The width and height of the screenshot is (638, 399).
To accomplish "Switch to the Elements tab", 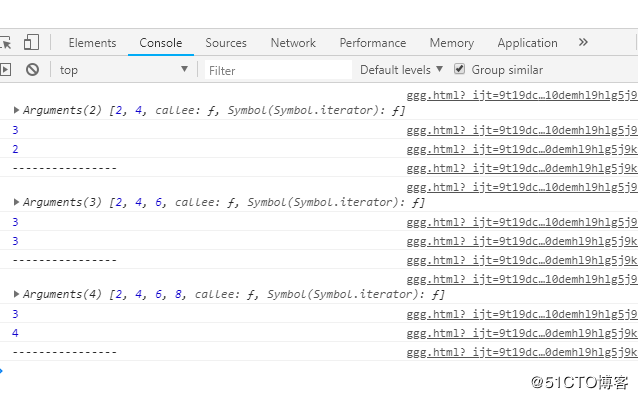I will [x=92, y=43].
